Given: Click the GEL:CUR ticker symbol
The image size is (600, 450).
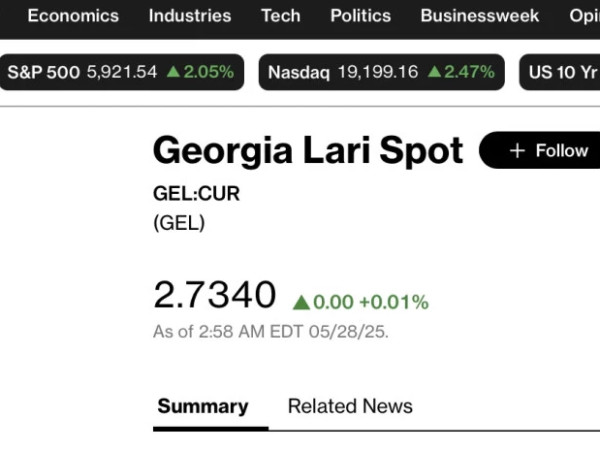Looking at the screenshot, I should 196,194.
